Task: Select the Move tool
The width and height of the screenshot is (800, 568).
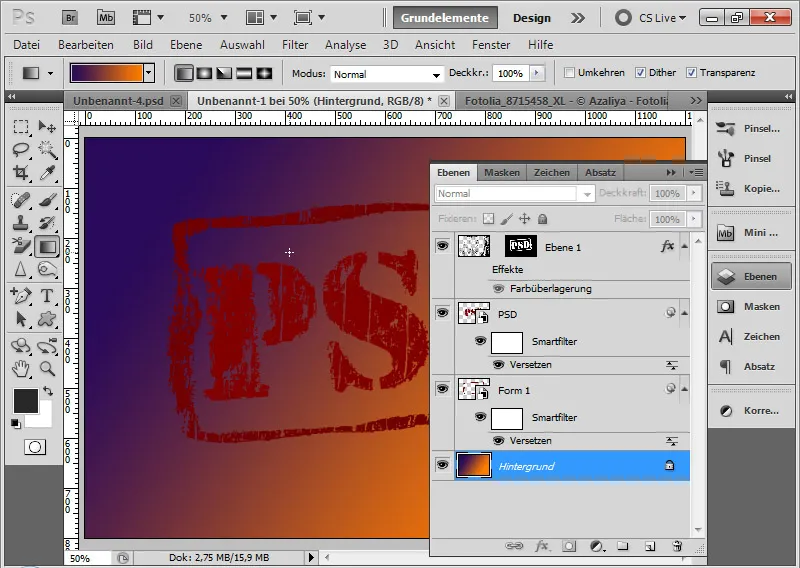Action: tap(47, 126)
